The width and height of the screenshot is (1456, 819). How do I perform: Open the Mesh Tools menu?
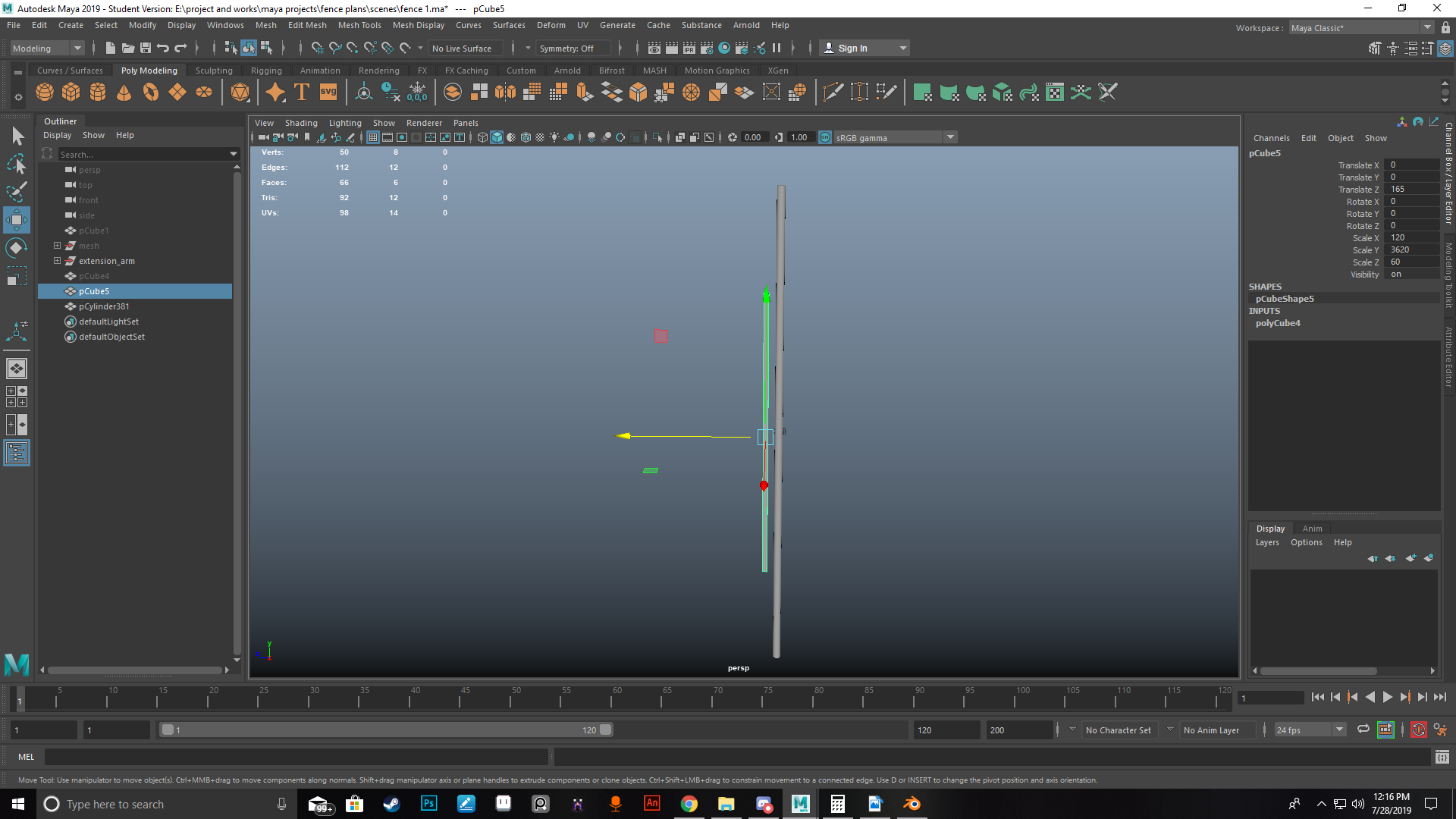[359, 25]
